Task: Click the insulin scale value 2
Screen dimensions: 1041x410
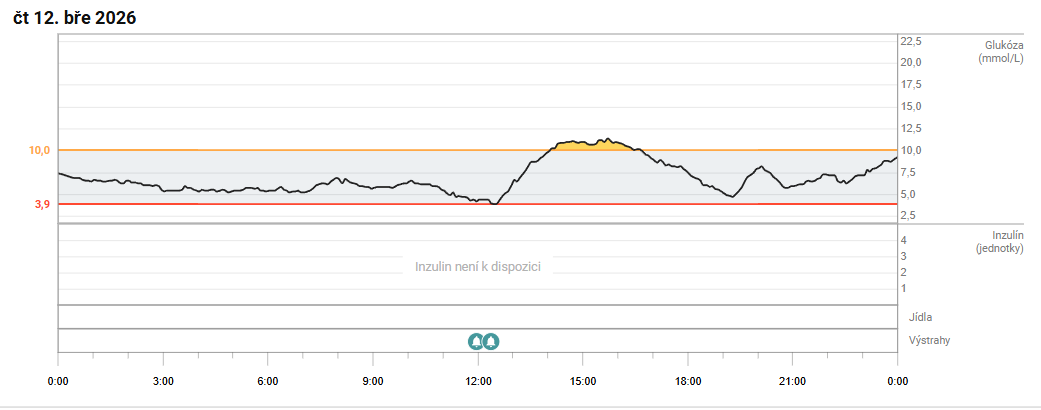Action: pos(904,272)
